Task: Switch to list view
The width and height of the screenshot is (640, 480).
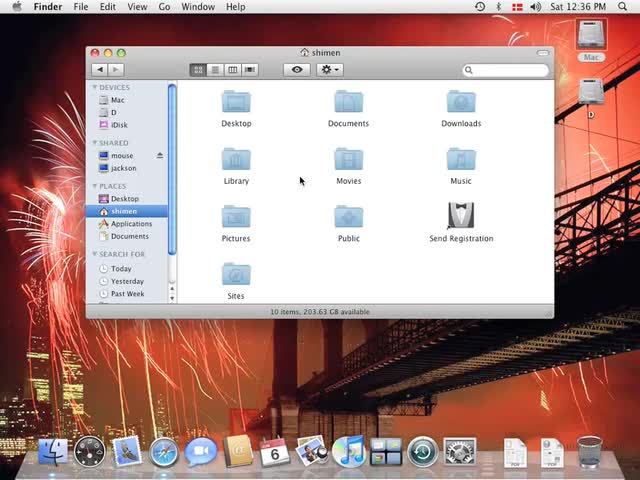Action: coord(215,70)
